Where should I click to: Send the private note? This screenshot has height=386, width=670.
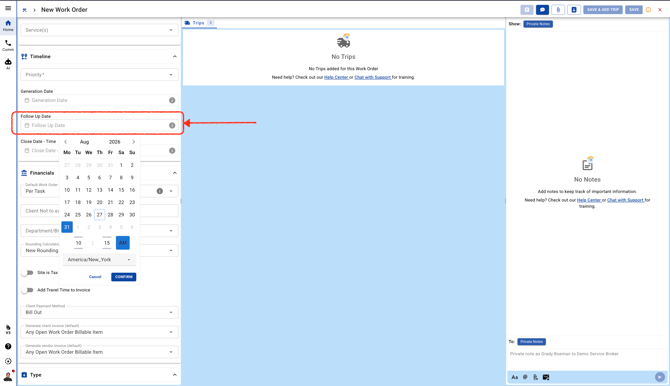[660, 377]
